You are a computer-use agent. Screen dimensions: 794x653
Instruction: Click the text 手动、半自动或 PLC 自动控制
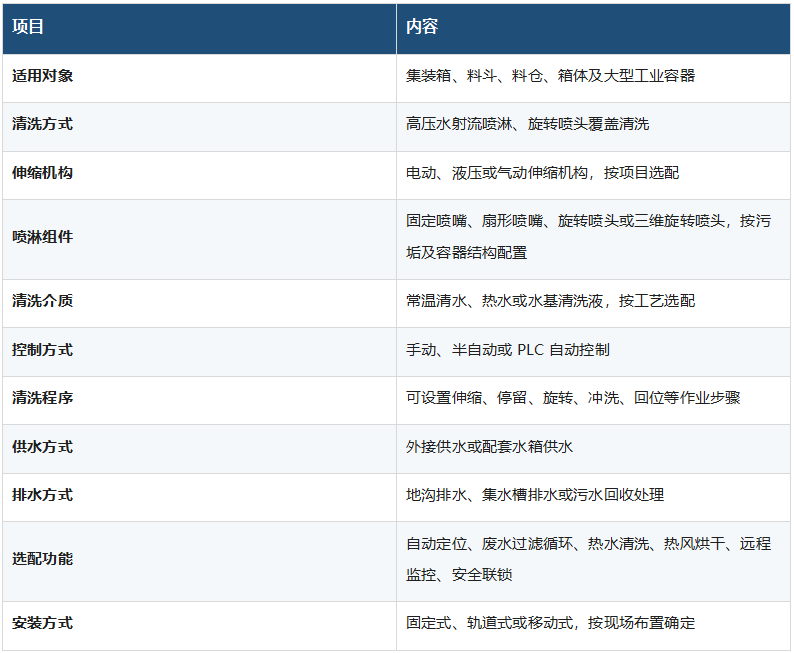(x=507, y=350)
